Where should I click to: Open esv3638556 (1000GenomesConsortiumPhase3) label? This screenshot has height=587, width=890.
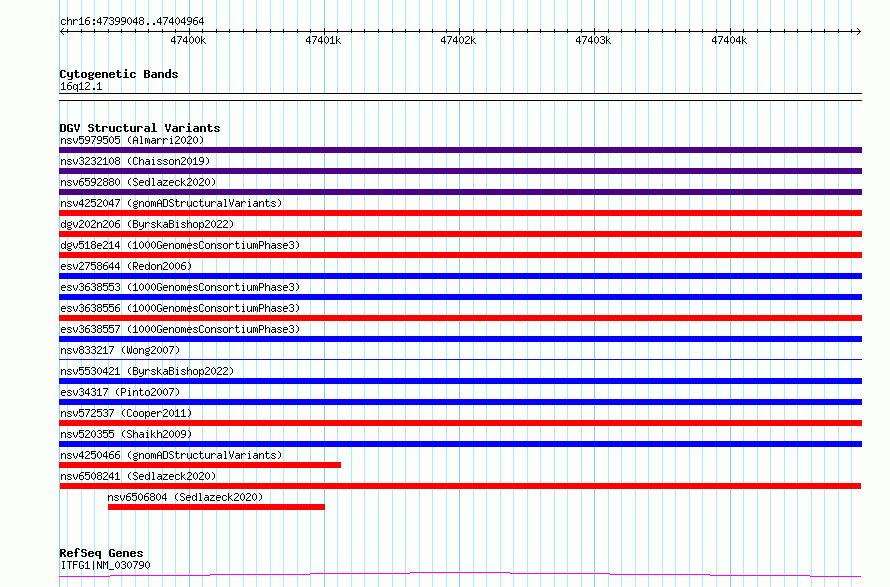pos(180,308)
